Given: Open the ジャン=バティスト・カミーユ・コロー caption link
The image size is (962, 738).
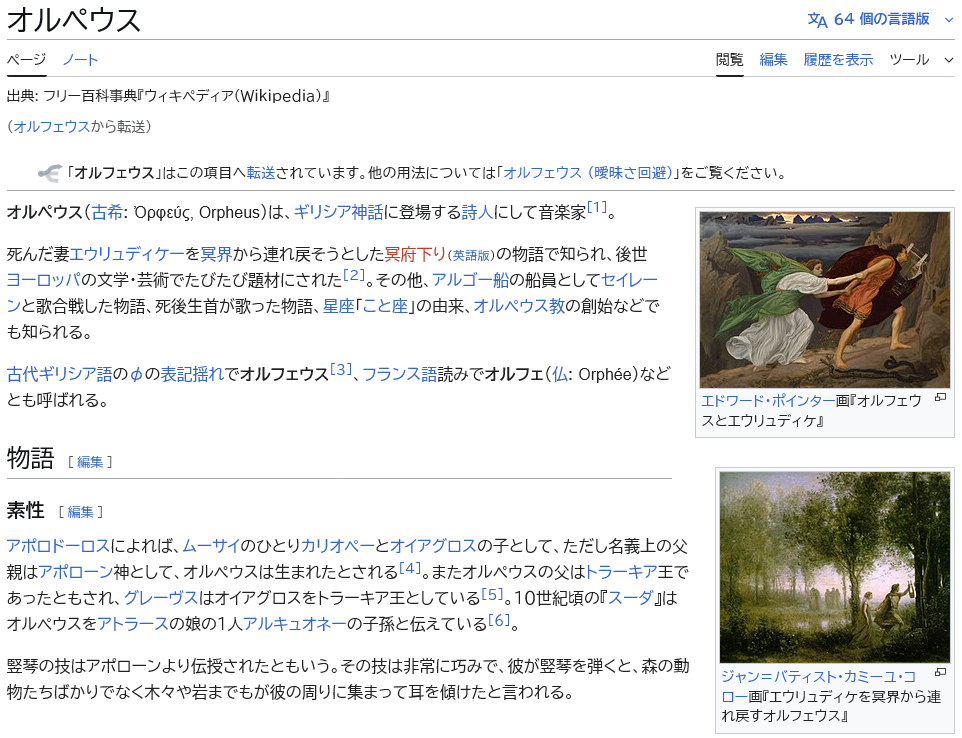Looking at the screenshot, I should pos(818,686).
